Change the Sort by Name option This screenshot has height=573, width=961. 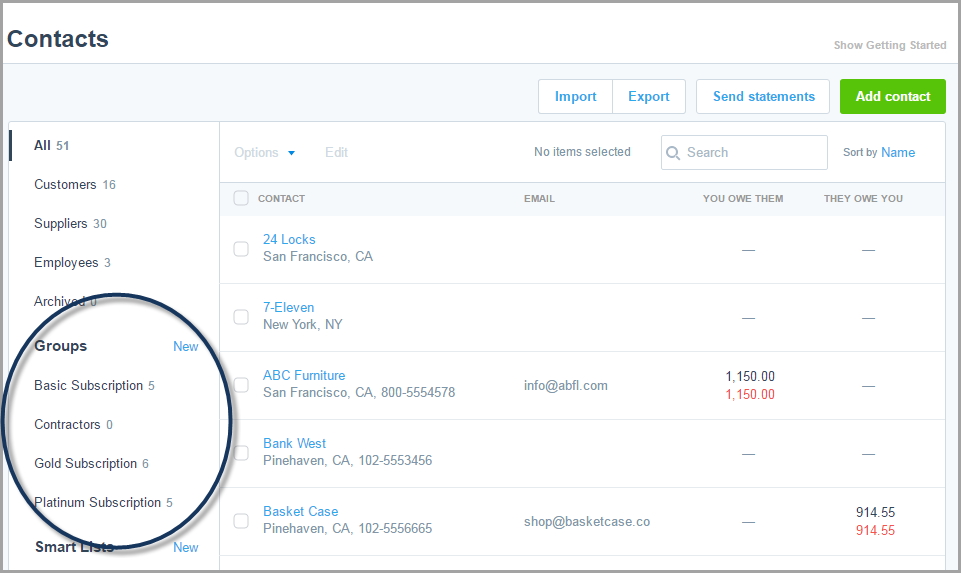click(898, 153)
